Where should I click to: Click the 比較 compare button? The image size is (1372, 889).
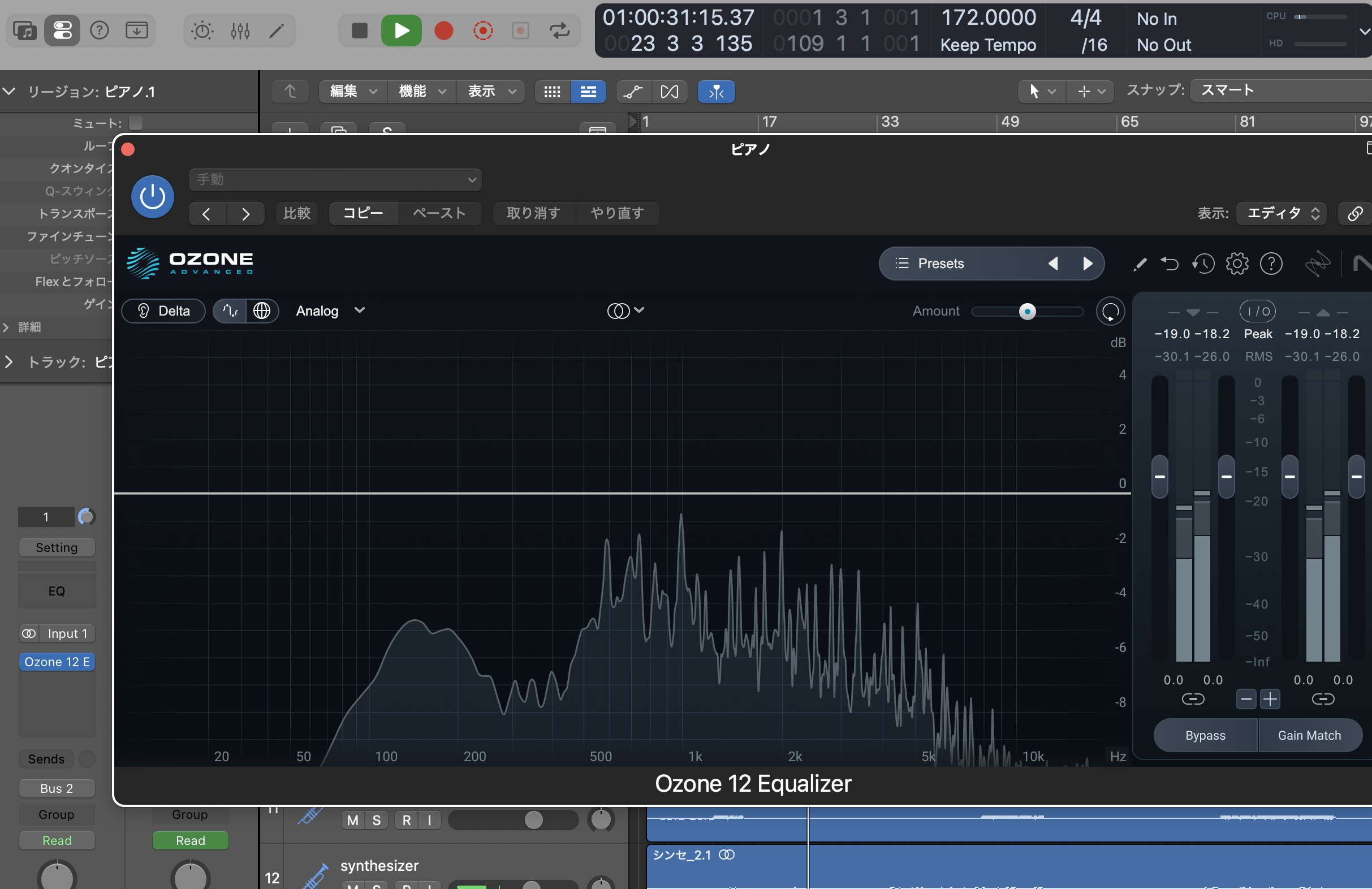click(x=296, y=213)
